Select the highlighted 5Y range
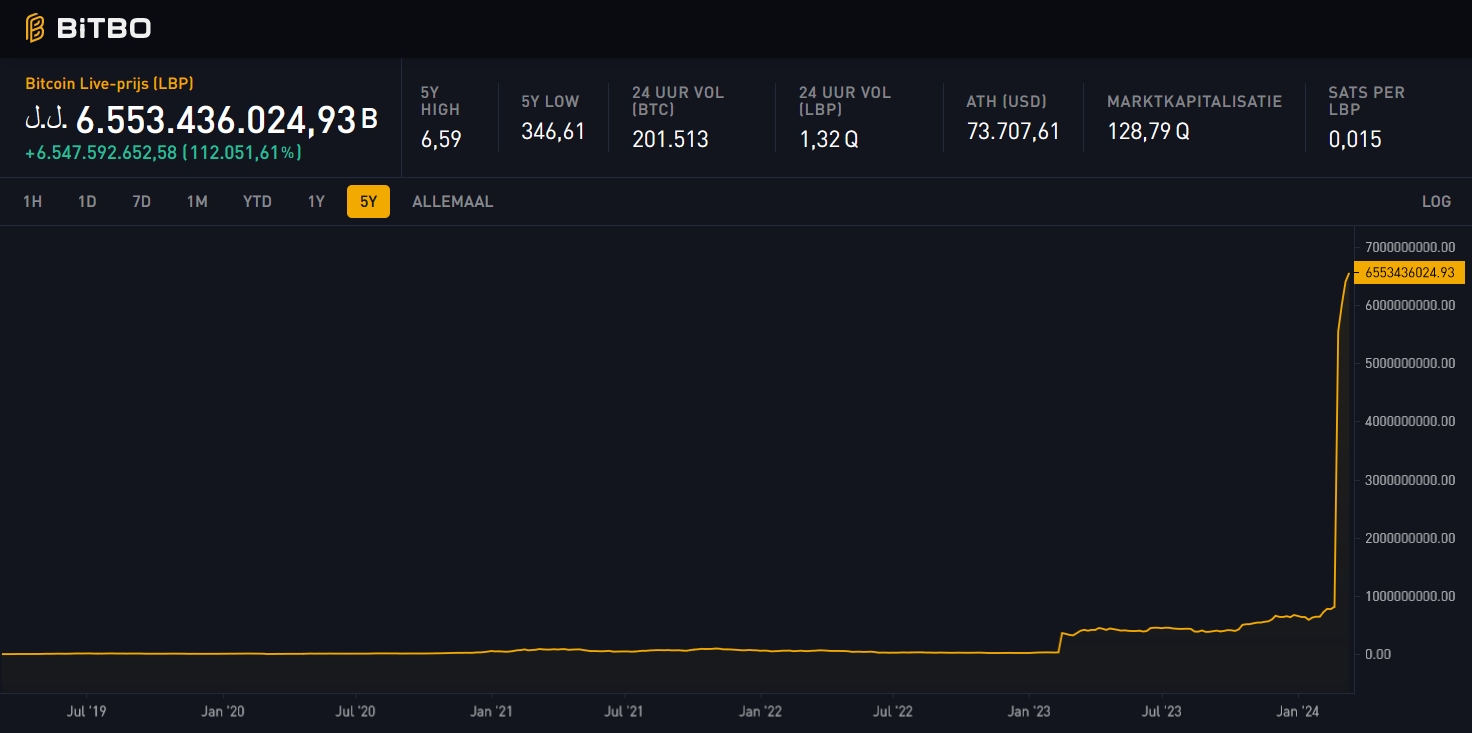The image size is (1472, 733). coord(368,201)
